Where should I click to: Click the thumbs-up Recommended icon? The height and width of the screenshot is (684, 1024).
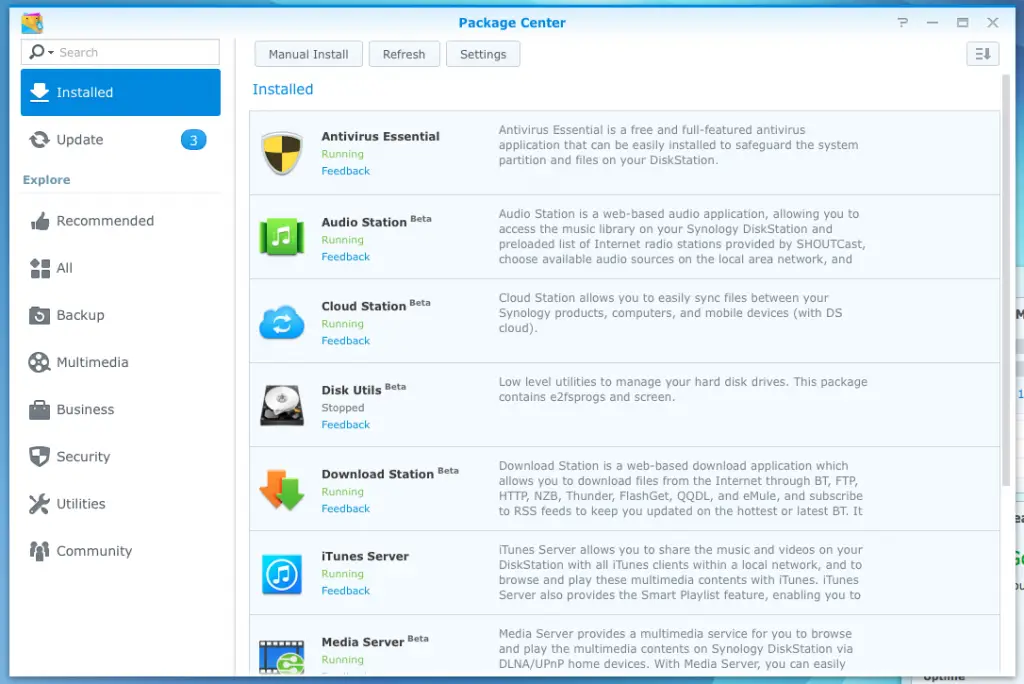click(40, 221)
